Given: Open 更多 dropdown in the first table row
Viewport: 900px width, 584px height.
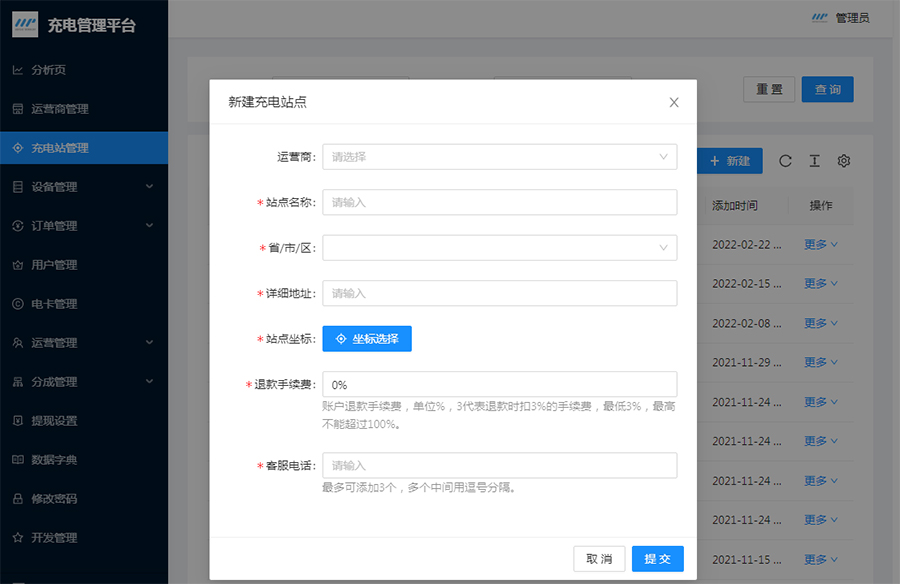Looking at the screenshot, I should point(820,244).
